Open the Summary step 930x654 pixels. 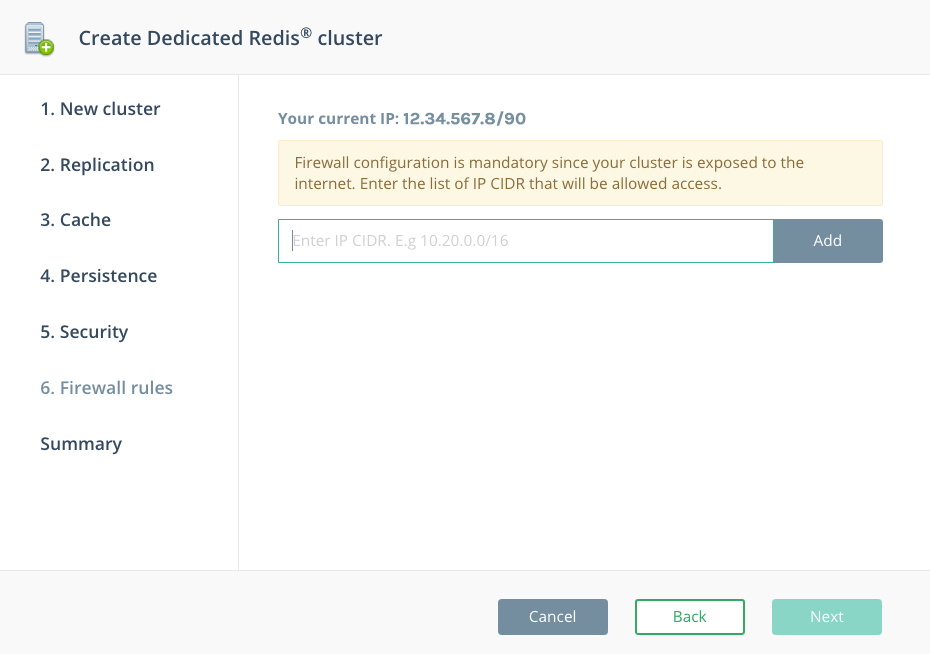point(81,444)
